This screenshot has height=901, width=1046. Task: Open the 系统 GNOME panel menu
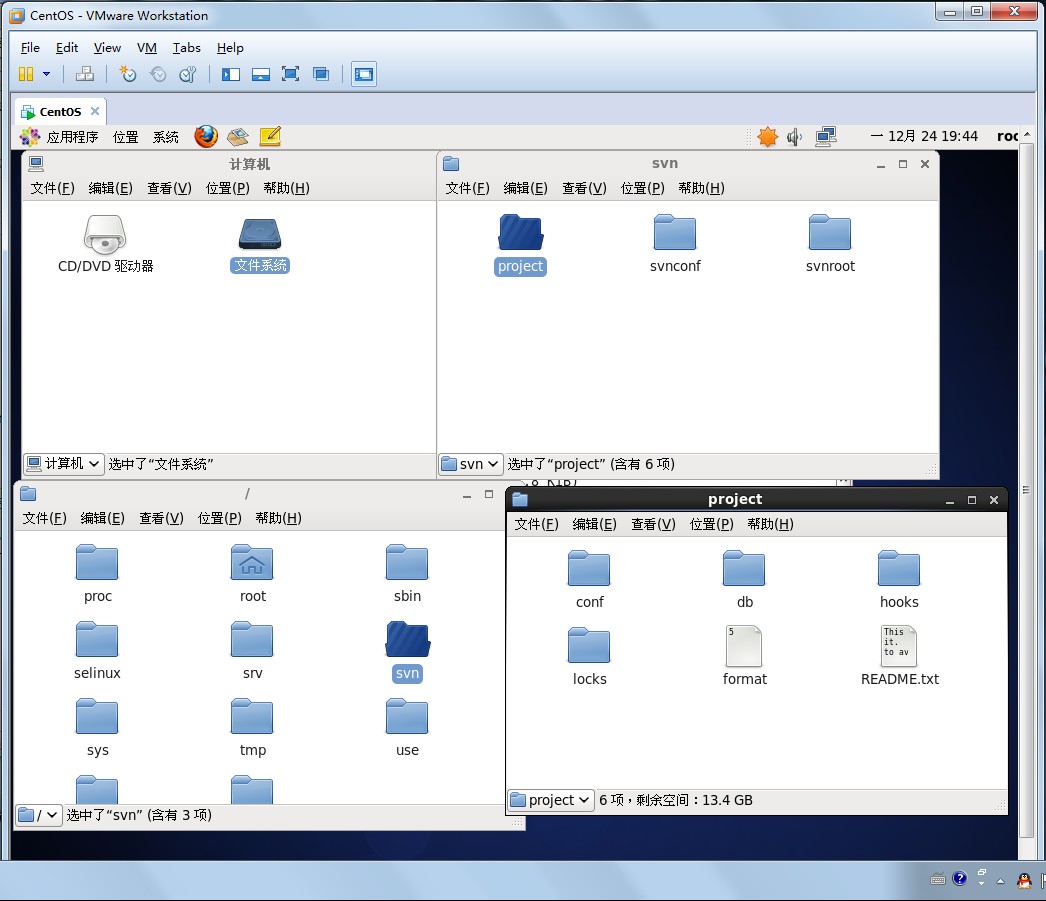point(165,137)
